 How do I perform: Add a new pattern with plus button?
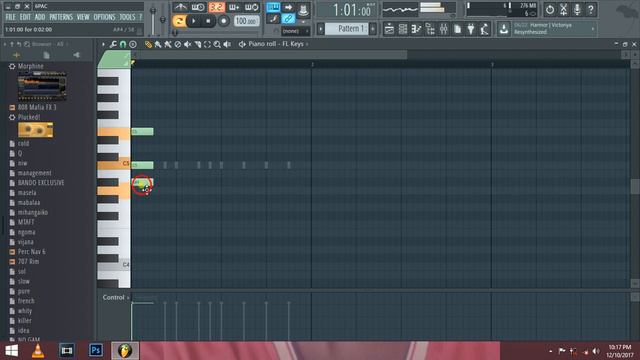[x=373, y=29]
